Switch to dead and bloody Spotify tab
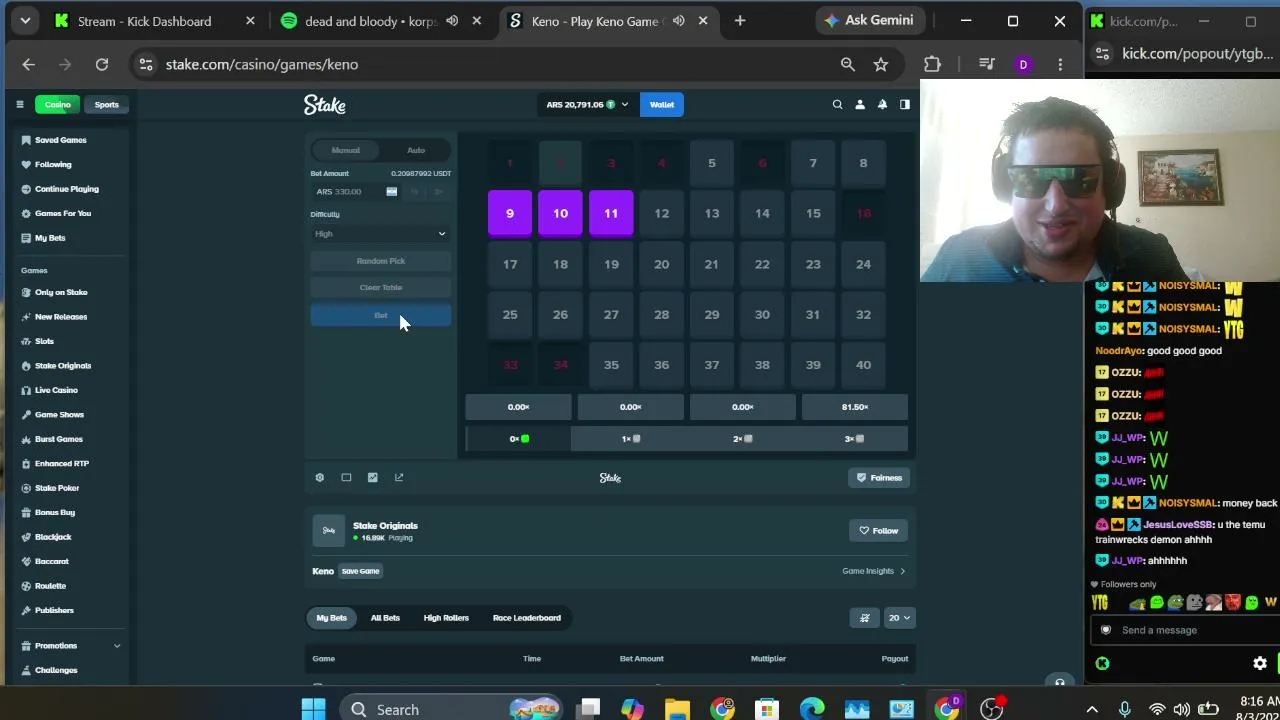 point(371,21)
